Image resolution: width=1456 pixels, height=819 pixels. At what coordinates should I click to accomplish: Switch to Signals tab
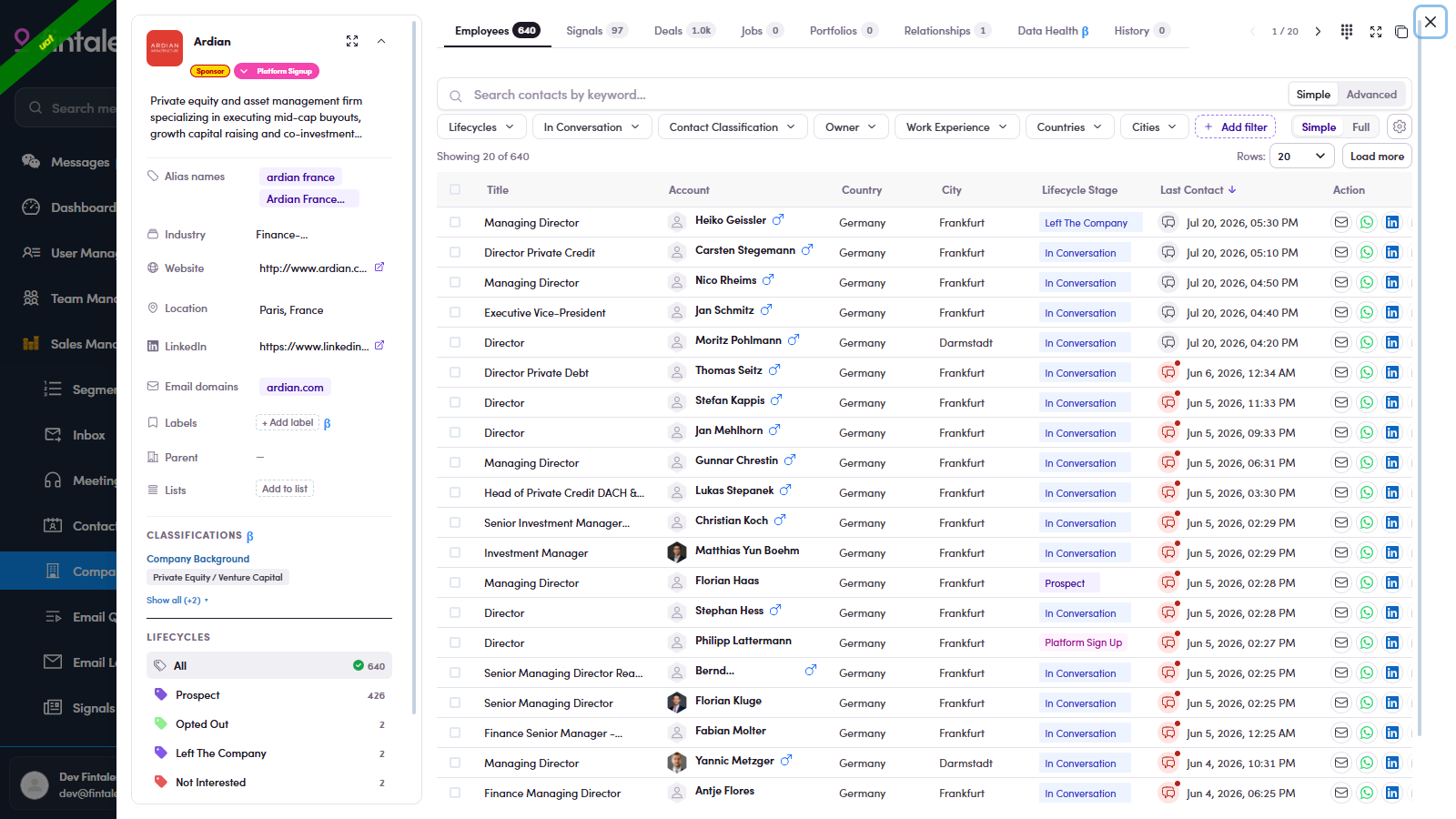click(596, 31)
